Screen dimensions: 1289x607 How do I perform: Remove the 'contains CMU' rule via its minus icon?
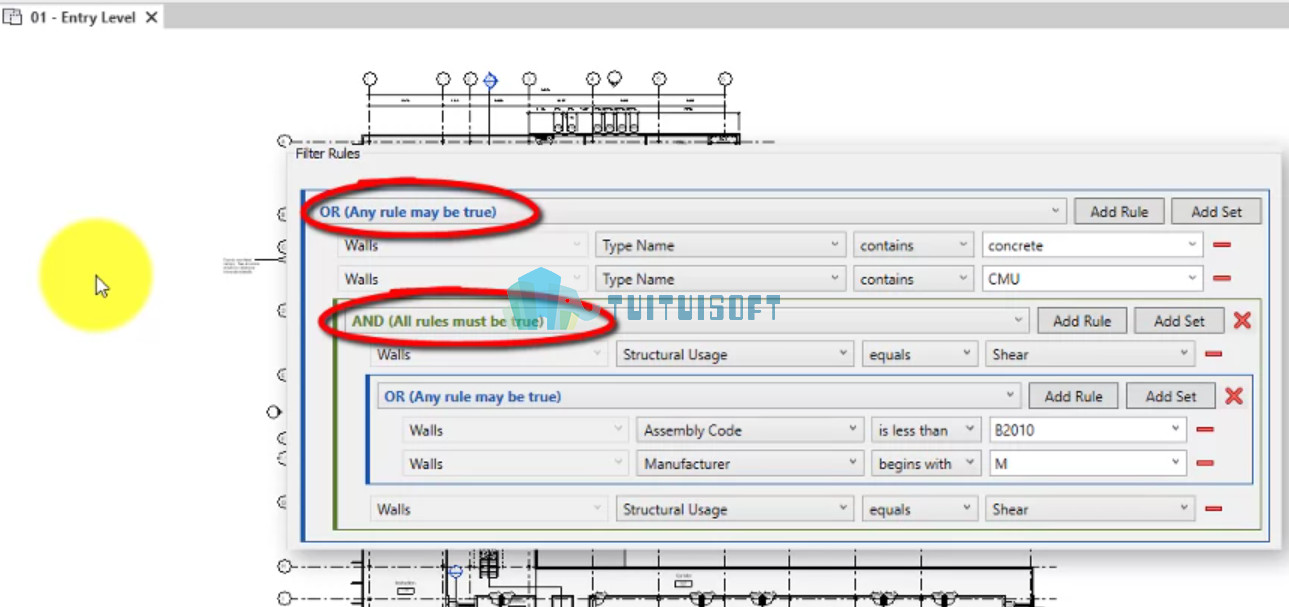(x=1221, y=279)
